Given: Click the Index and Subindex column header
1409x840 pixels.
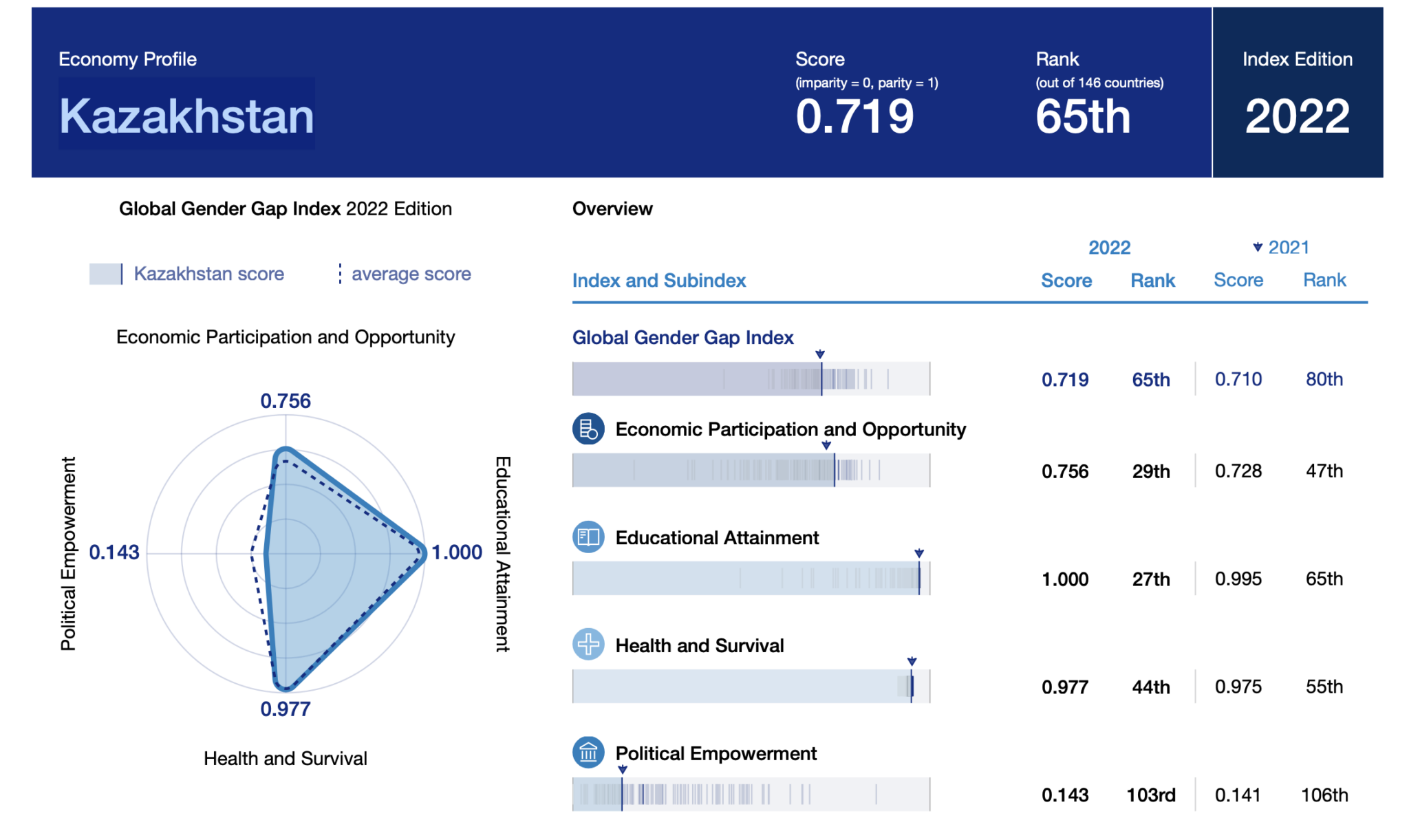Looking at the screenshot, I should [658, 281].
